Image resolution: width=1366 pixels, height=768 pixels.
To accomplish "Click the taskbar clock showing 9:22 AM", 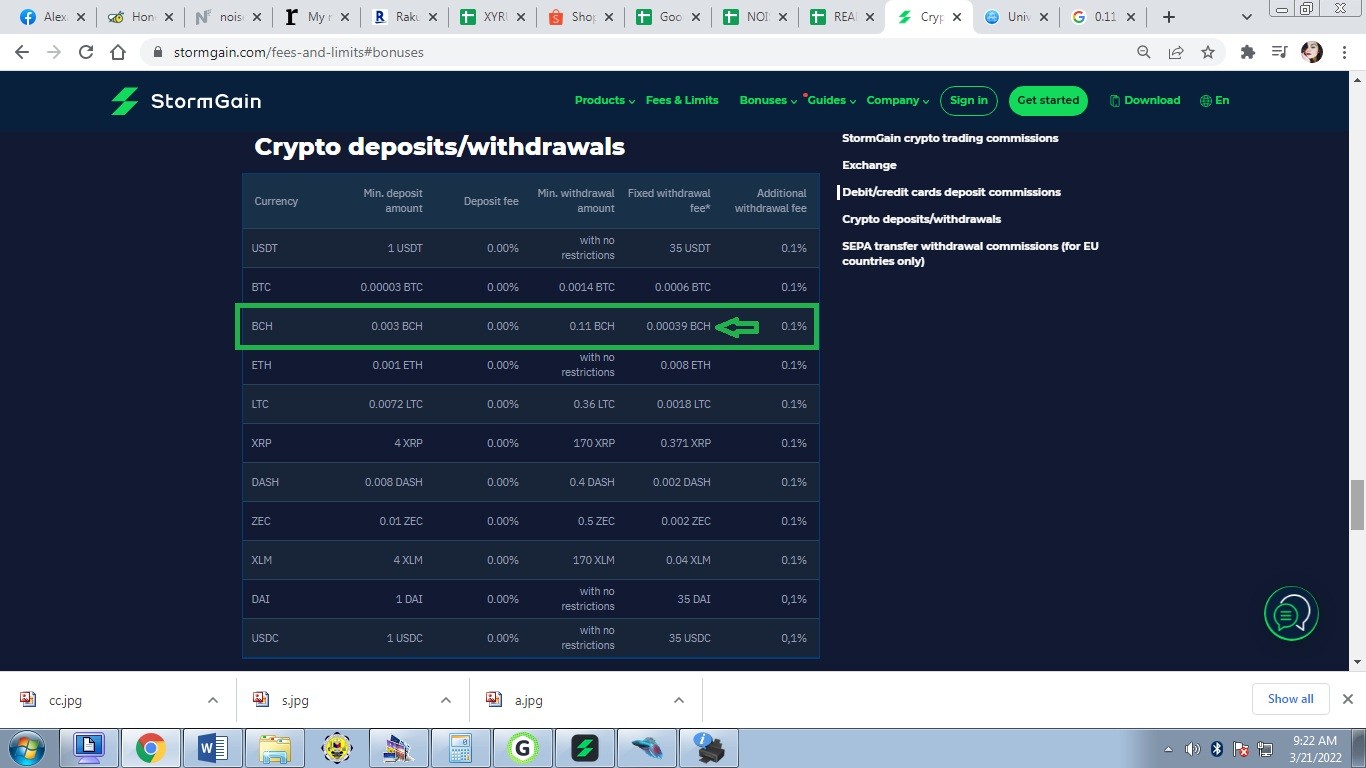I will [x=1315, y=749].
